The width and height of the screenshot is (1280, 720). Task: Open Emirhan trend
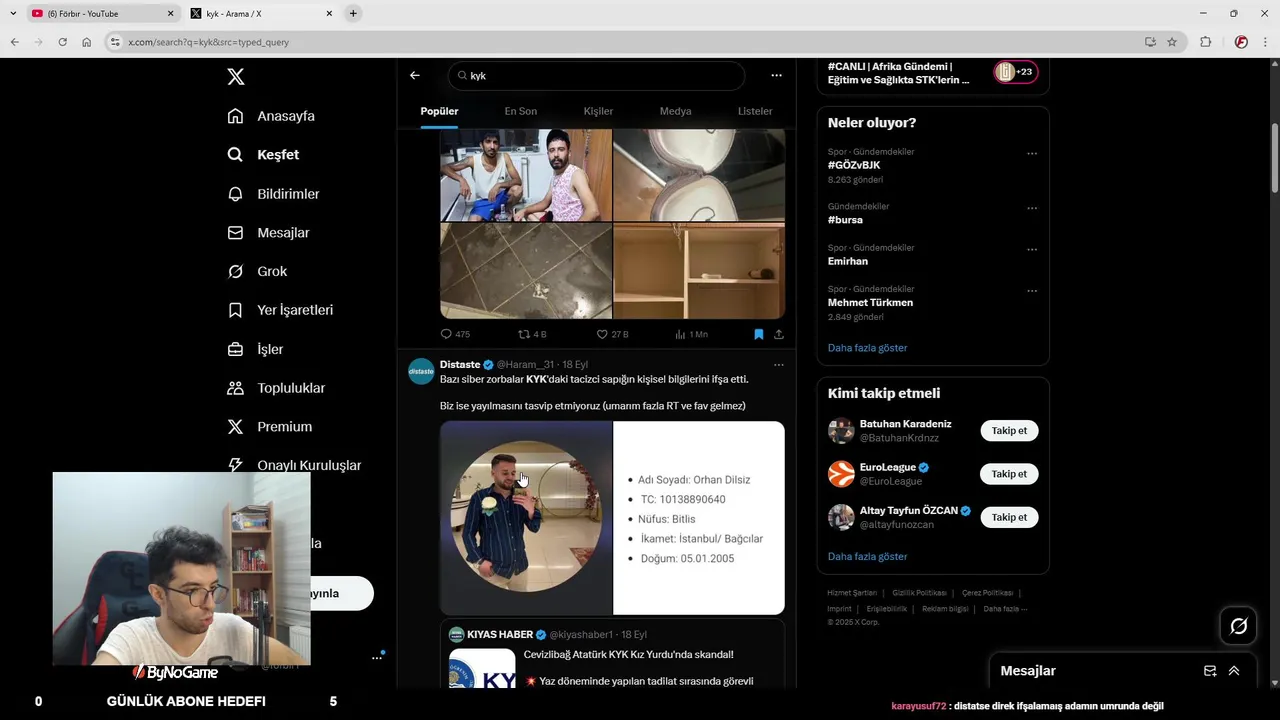(848, 261)
